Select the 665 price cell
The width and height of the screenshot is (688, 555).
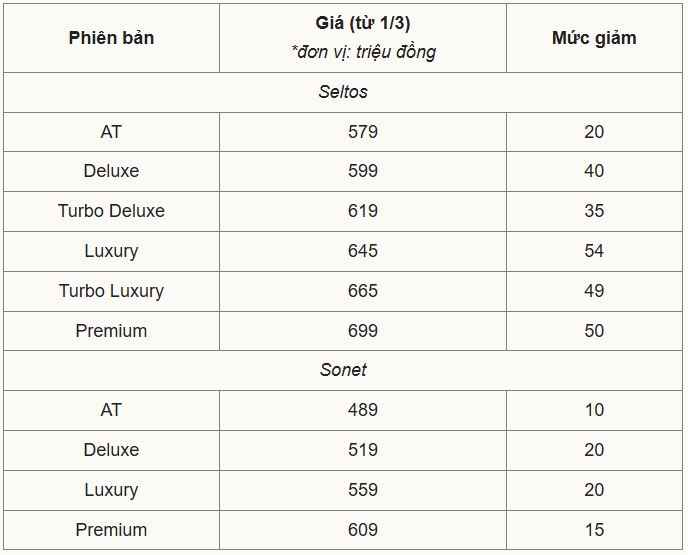click(x=363, y=291)
